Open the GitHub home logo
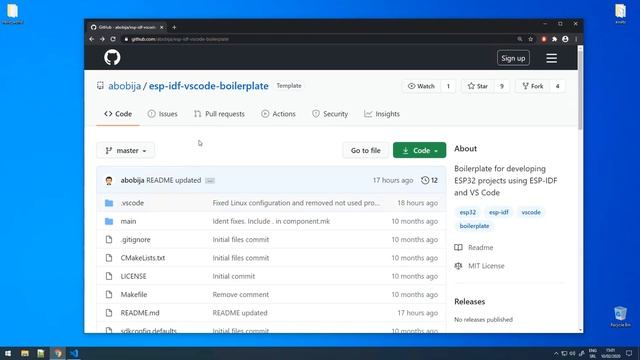This screenshot has height=360, width=640. (x=112, y=58)
